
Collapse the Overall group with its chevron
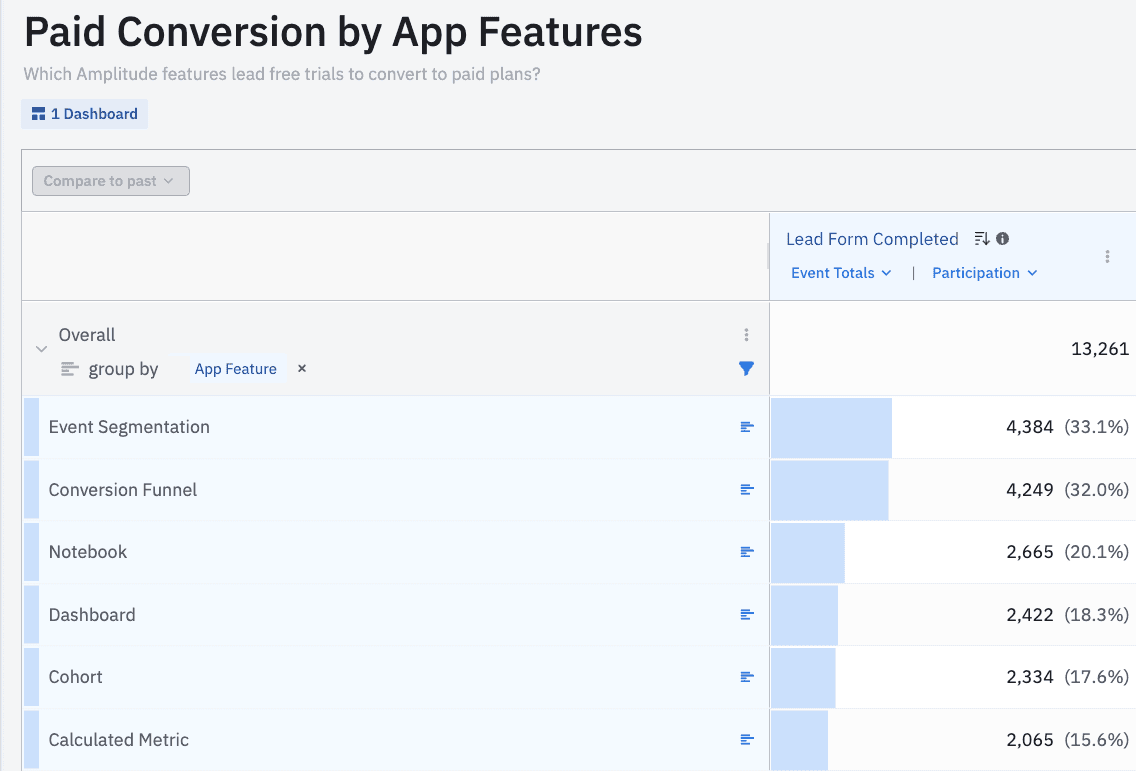41,348
